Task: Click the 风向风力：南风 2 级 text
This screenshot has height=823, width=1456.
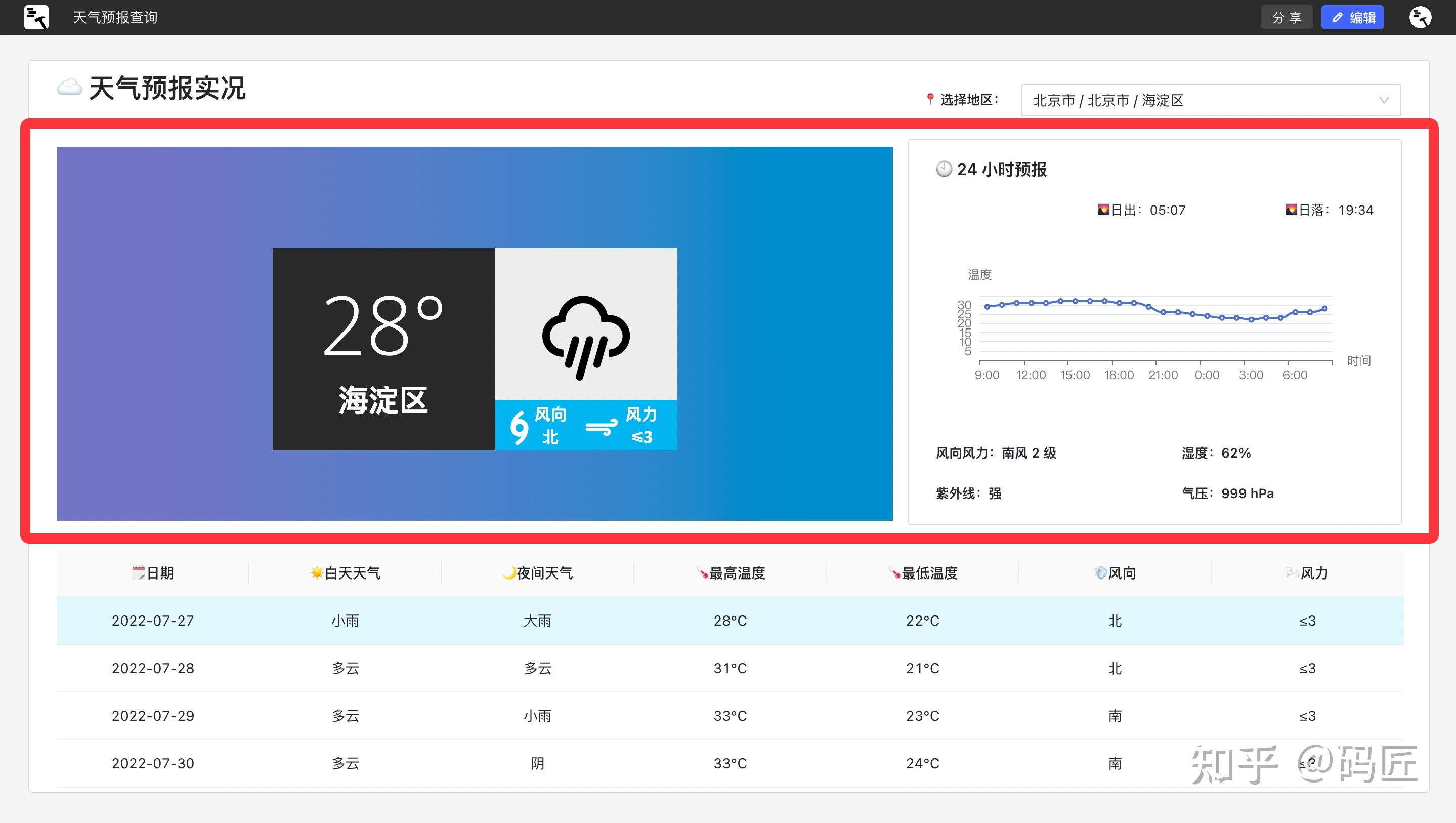Action: tap(996, 453)
